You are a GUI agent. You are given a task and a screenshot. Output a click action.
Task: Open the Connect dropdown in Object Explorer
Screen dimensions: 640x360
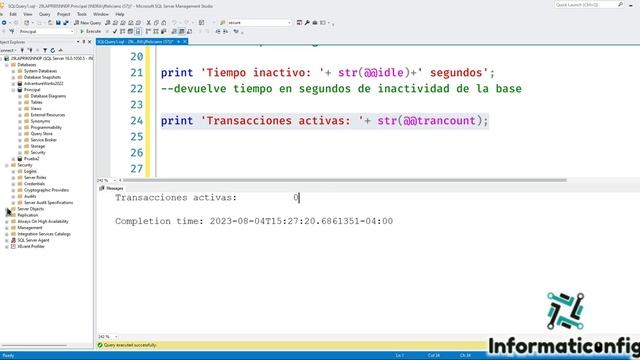point(8,50)
